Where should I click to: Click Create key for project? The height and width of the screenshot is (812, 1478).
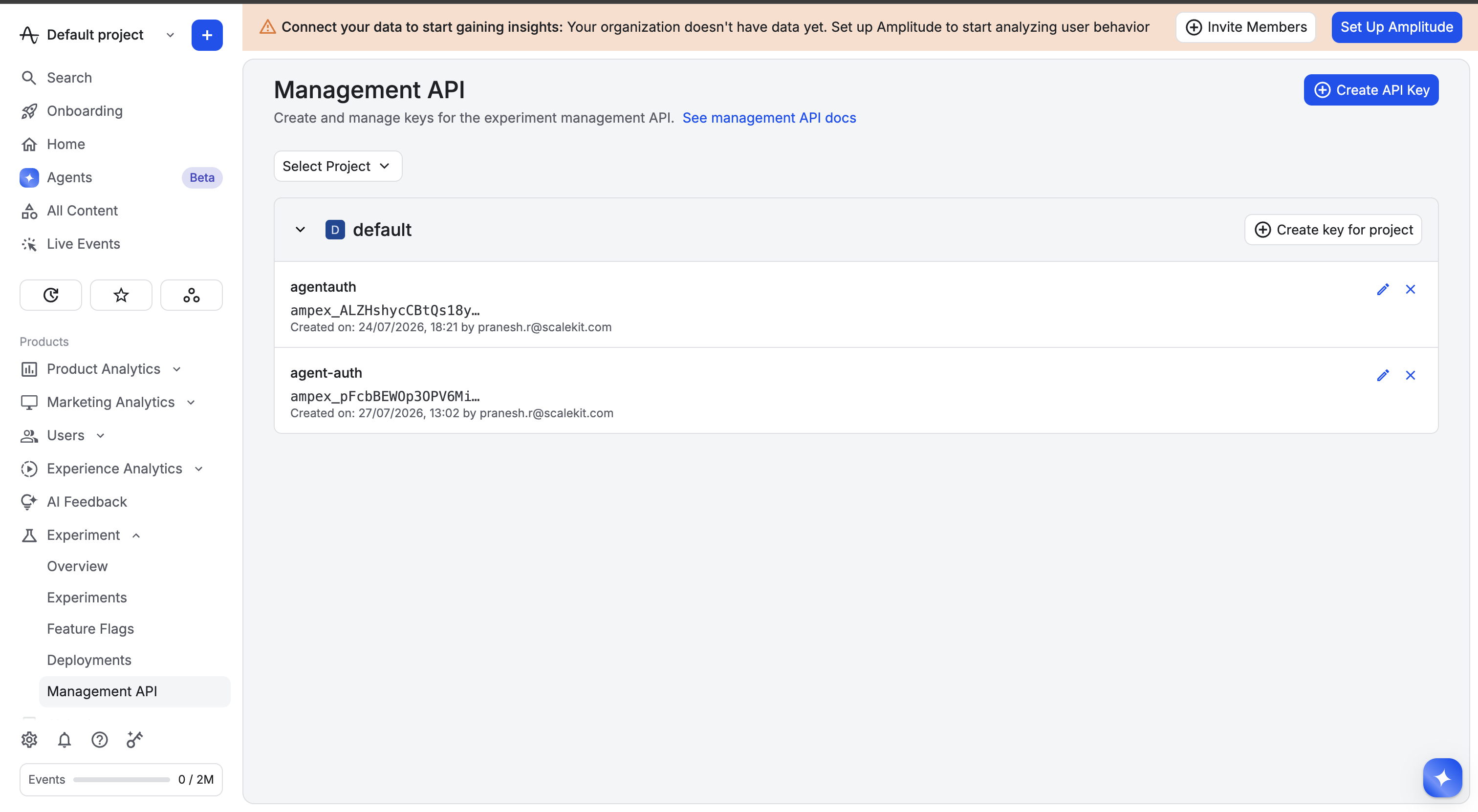[1333, 229]
